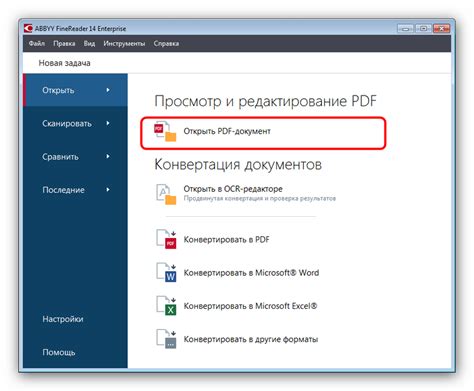Maximize the FineReader window
The image size is (474, 391).
pos(423,29)
